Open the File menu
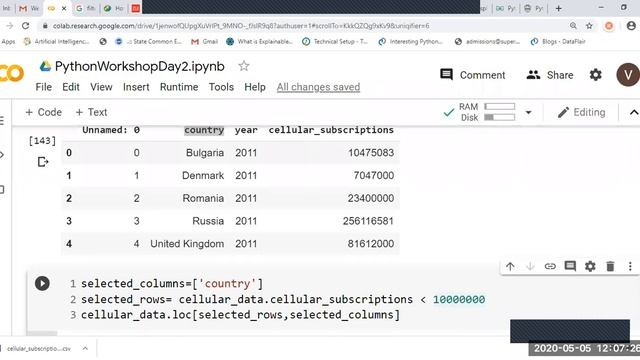This screenshot has width=640, height=360. pyautogui.click(x=44, y=87)
